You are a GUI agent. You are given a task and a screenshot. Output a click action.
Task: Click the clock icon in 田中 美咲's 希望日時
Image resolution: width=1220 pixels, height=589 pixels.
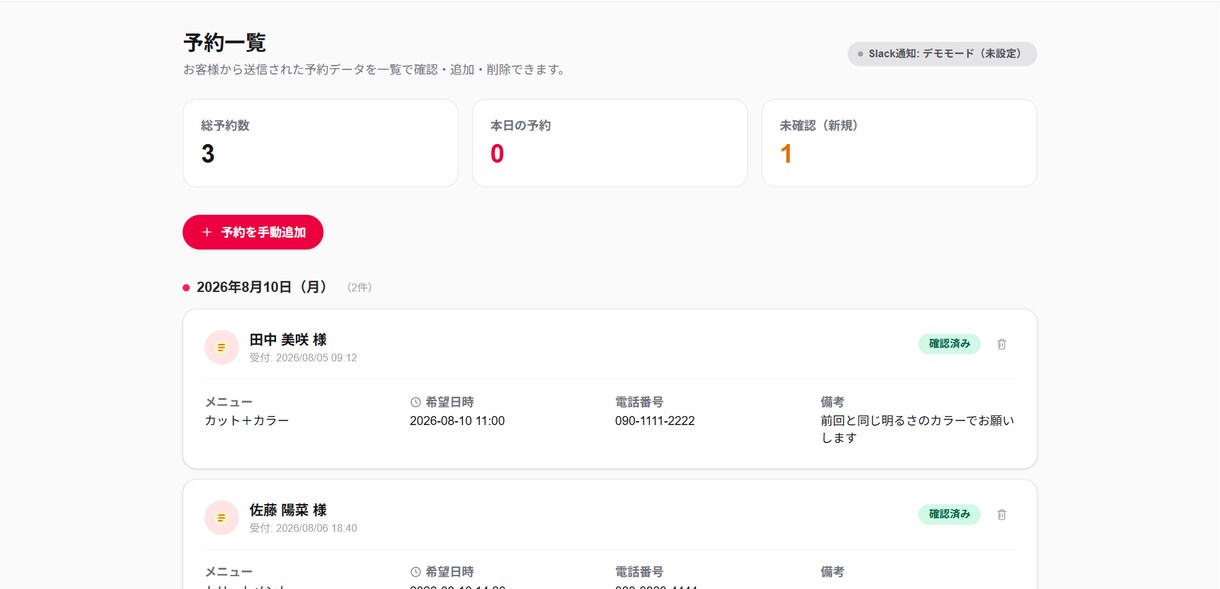coord(416,402)
